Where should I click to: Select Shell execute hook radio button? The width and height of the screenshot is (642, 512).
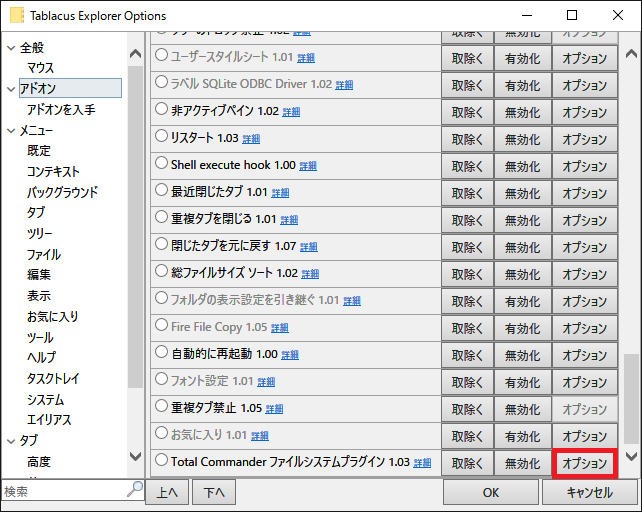[161, 163]
